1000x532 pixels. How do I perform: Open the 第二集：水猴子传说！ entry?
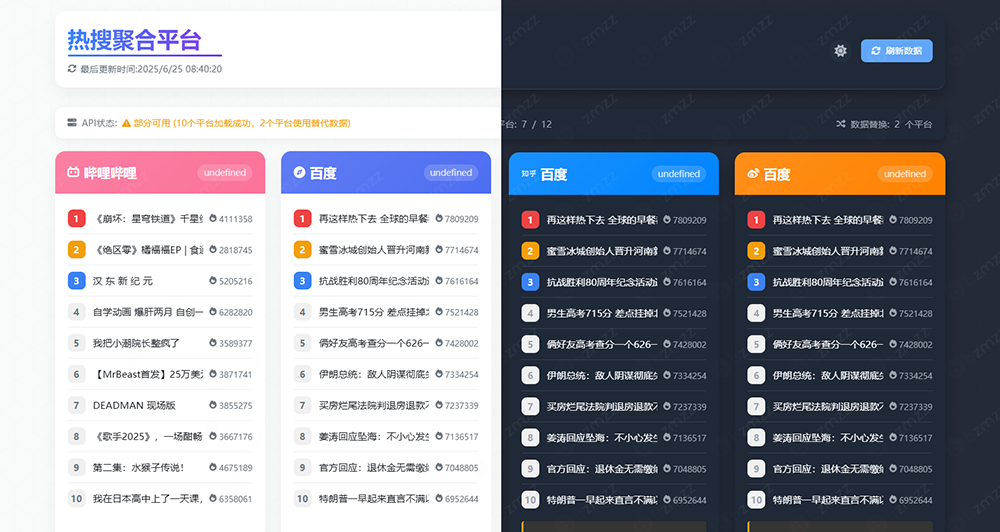tap(138, 468)
